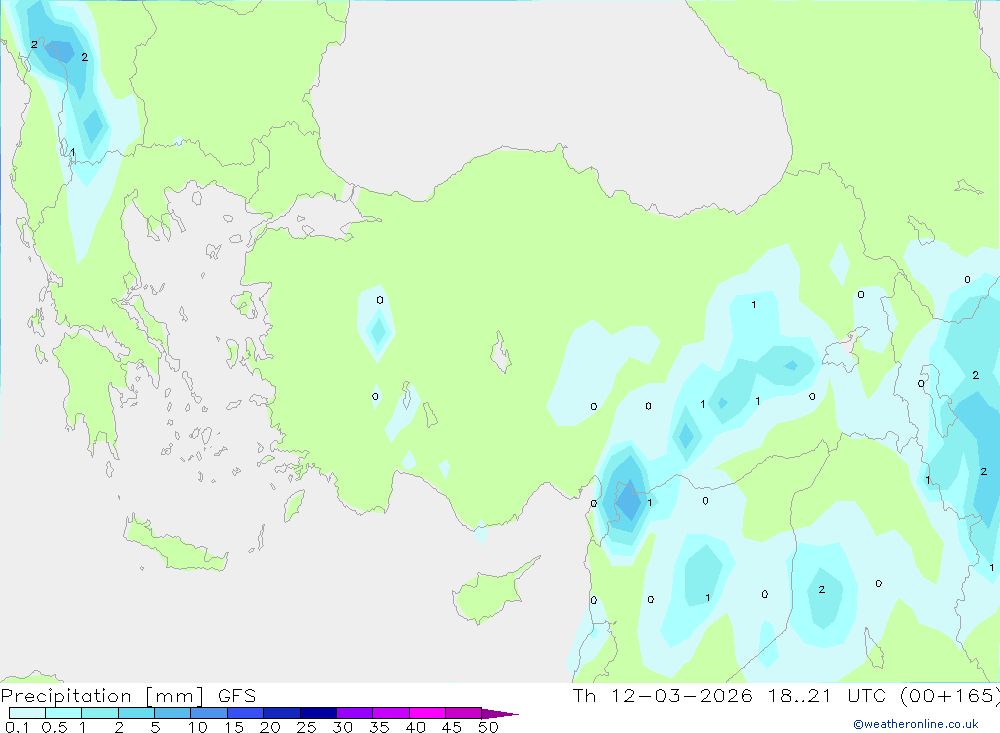This screenshot has width=1000, height=733.
Task: Click the "UTC" label
Action: point(867,696)
